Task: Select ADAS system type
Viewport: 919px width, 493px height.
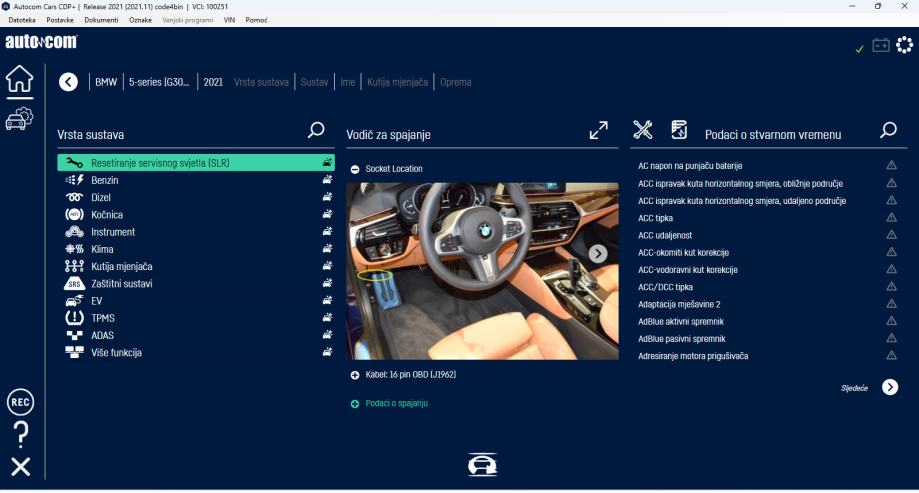Action: 196,335
